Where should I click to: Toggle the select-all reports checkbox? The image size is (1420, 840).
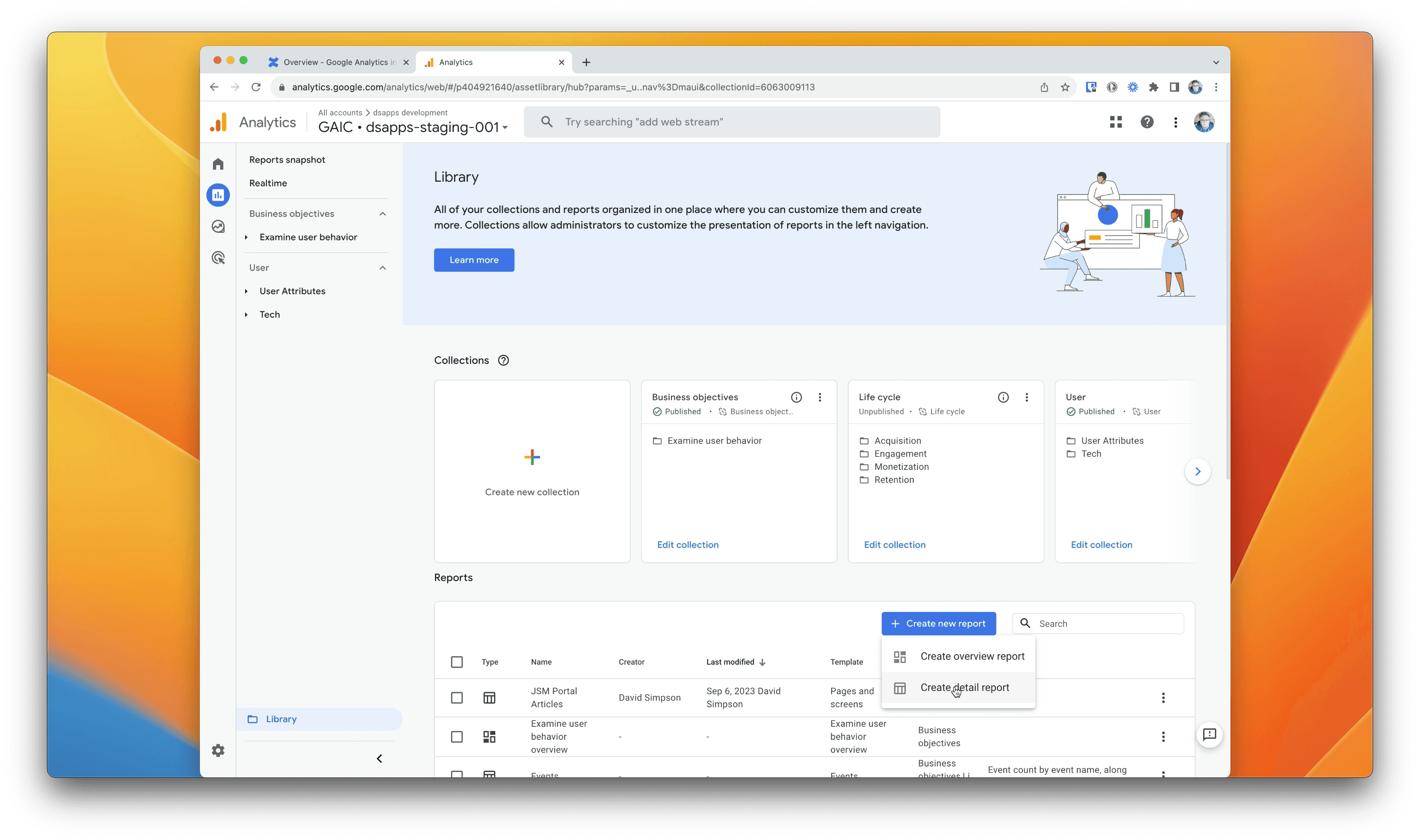457,662
